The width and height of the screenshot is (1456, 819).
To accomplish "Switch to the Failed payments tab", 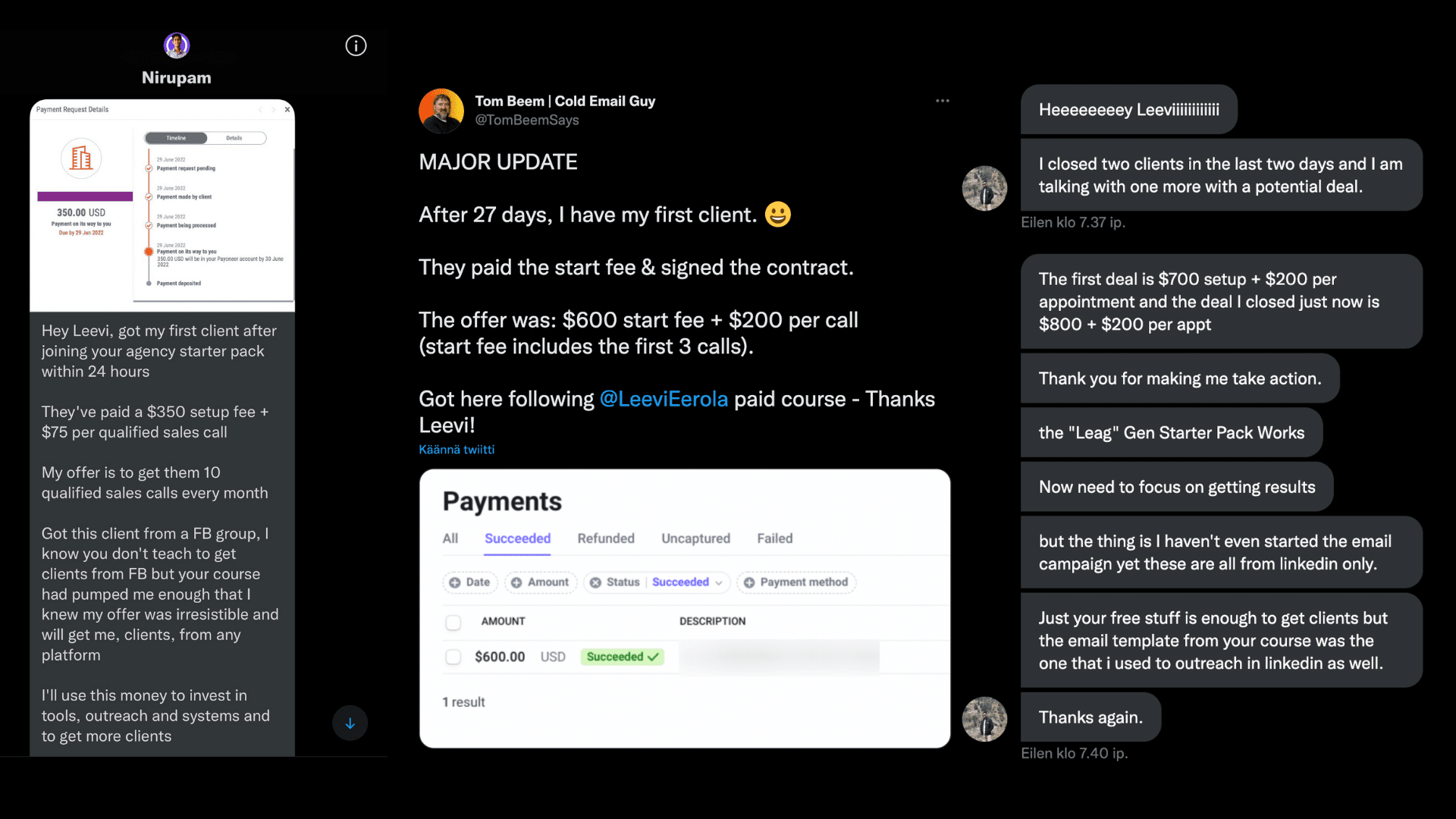I will [774, 538].
